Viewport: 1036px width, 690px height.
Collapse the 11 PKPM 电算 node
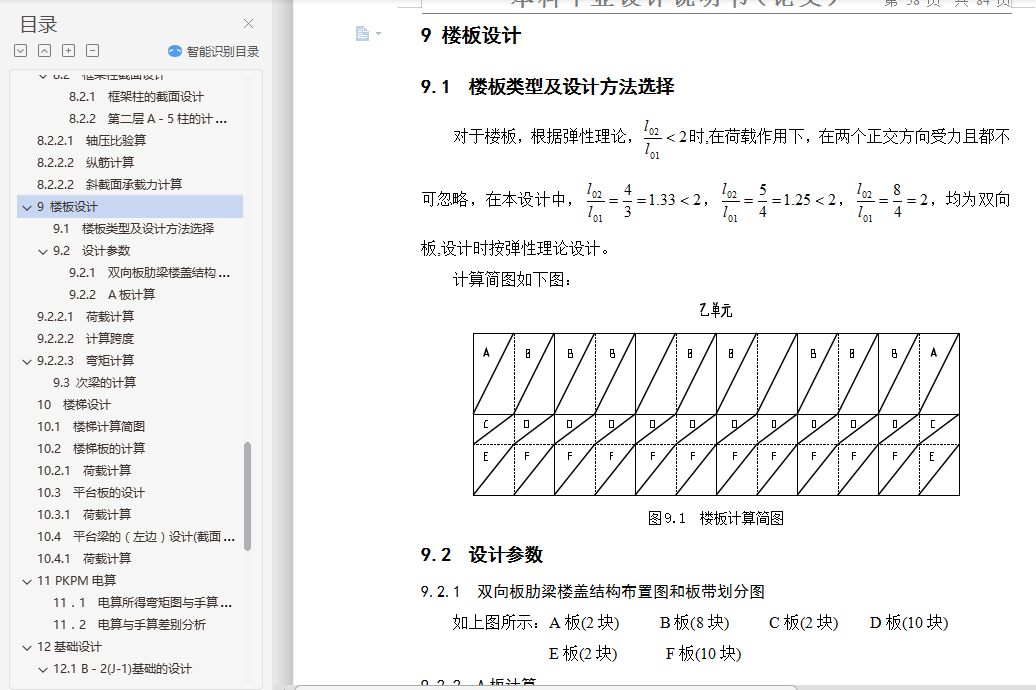coord(27,581)
